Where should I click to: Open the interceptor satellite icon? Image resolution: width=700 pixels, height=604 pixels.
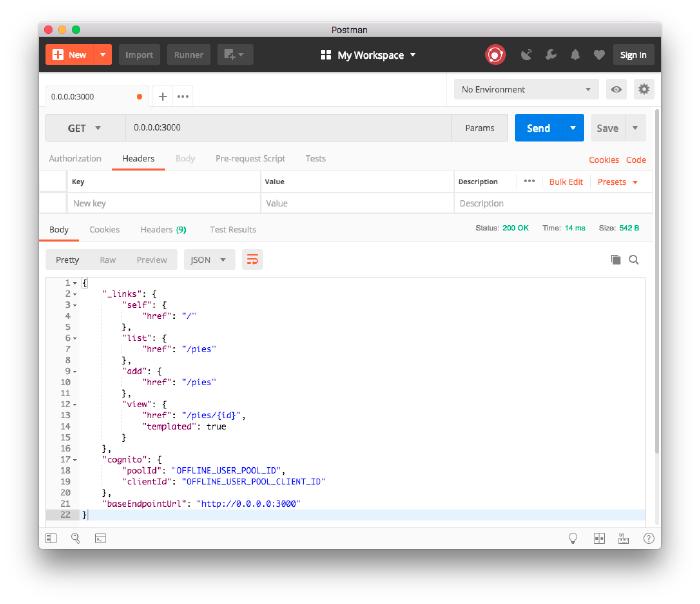[527, 55]
